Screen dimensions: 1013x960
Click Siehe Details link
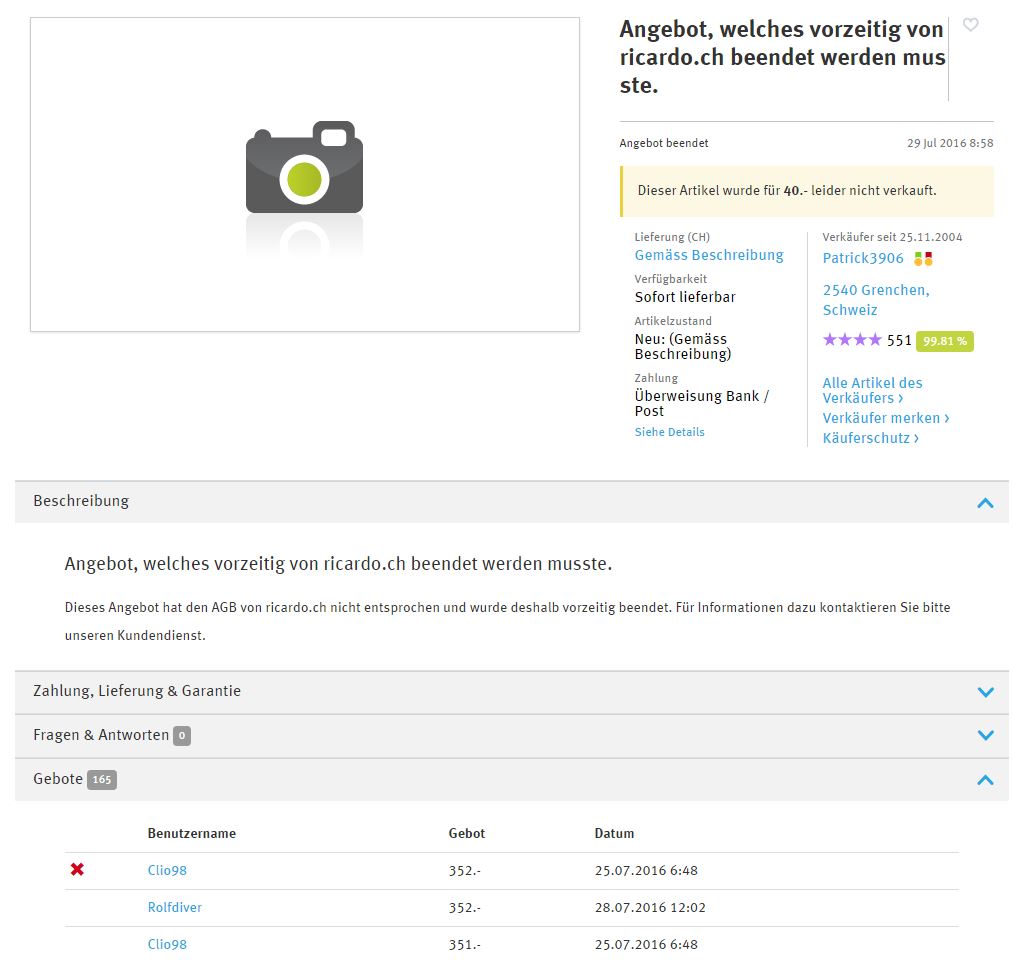click(669, 432)
